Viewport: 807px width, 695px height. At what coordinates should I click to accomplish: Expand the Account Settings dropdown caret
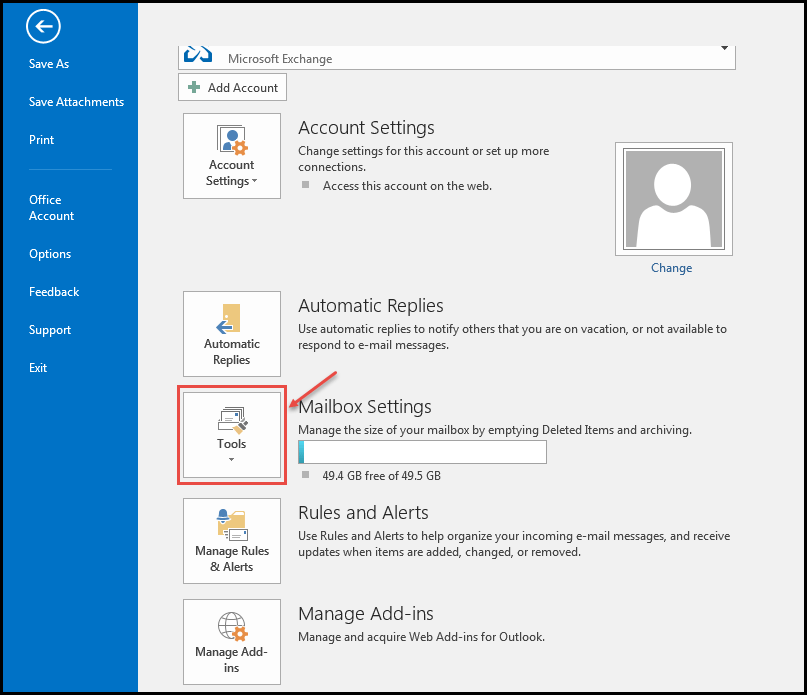[254, 182]
